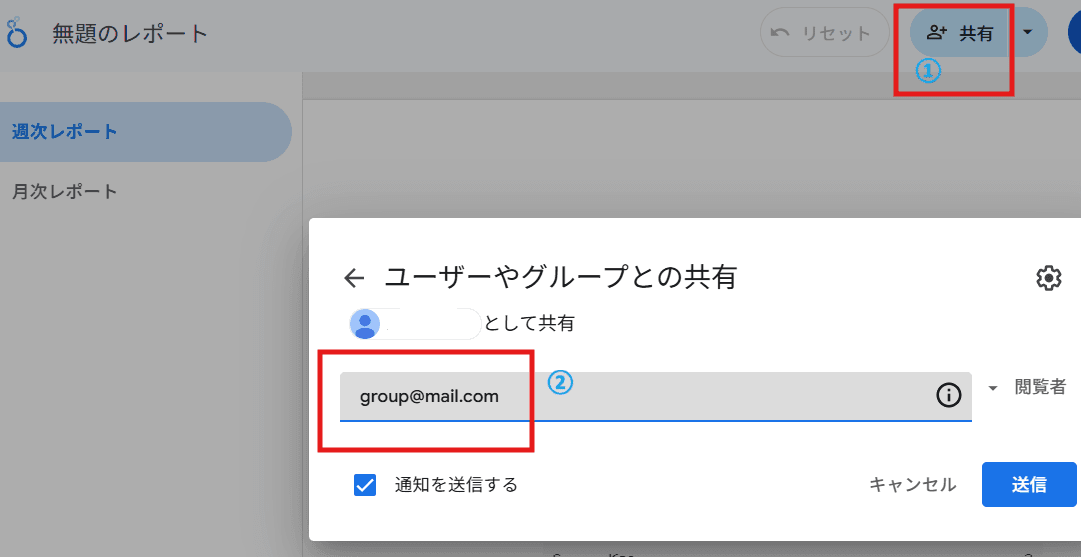
Task: Select the 週次レポート page
Action: click(145, 132)
